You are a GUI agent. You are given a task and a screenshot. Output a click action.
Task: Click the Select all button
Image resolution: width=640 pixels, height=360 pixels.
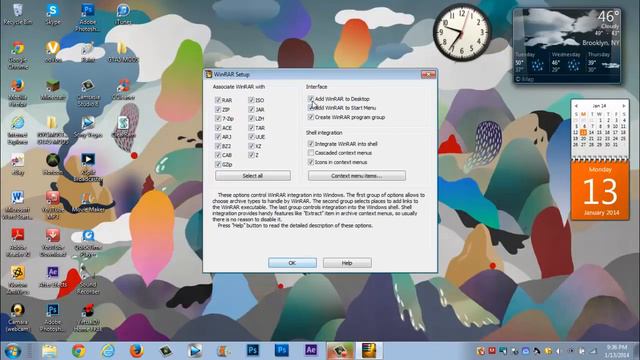(x=253, y=176)
